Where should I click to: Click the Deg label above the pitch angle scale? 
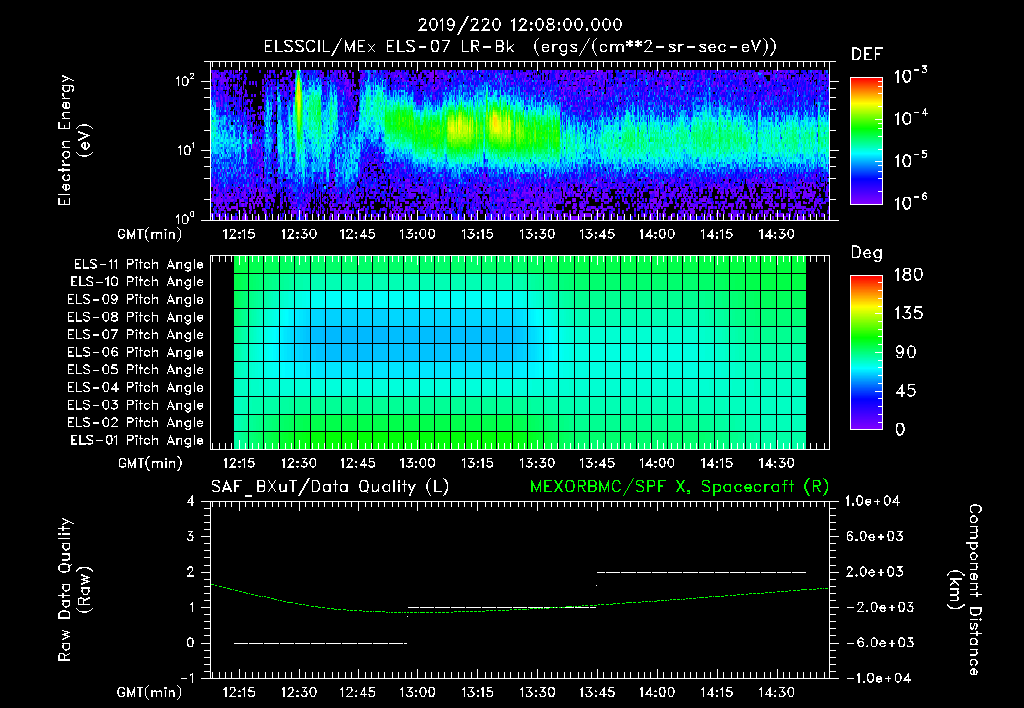(867, 253)
